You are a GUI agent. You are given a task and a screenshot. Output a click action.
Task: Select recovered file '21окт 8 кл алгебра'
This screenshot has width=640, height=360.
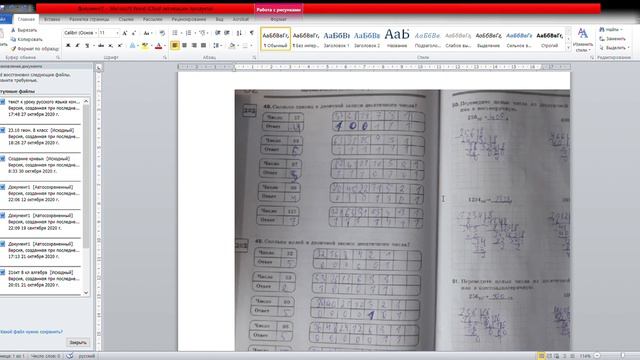(41, 278)
